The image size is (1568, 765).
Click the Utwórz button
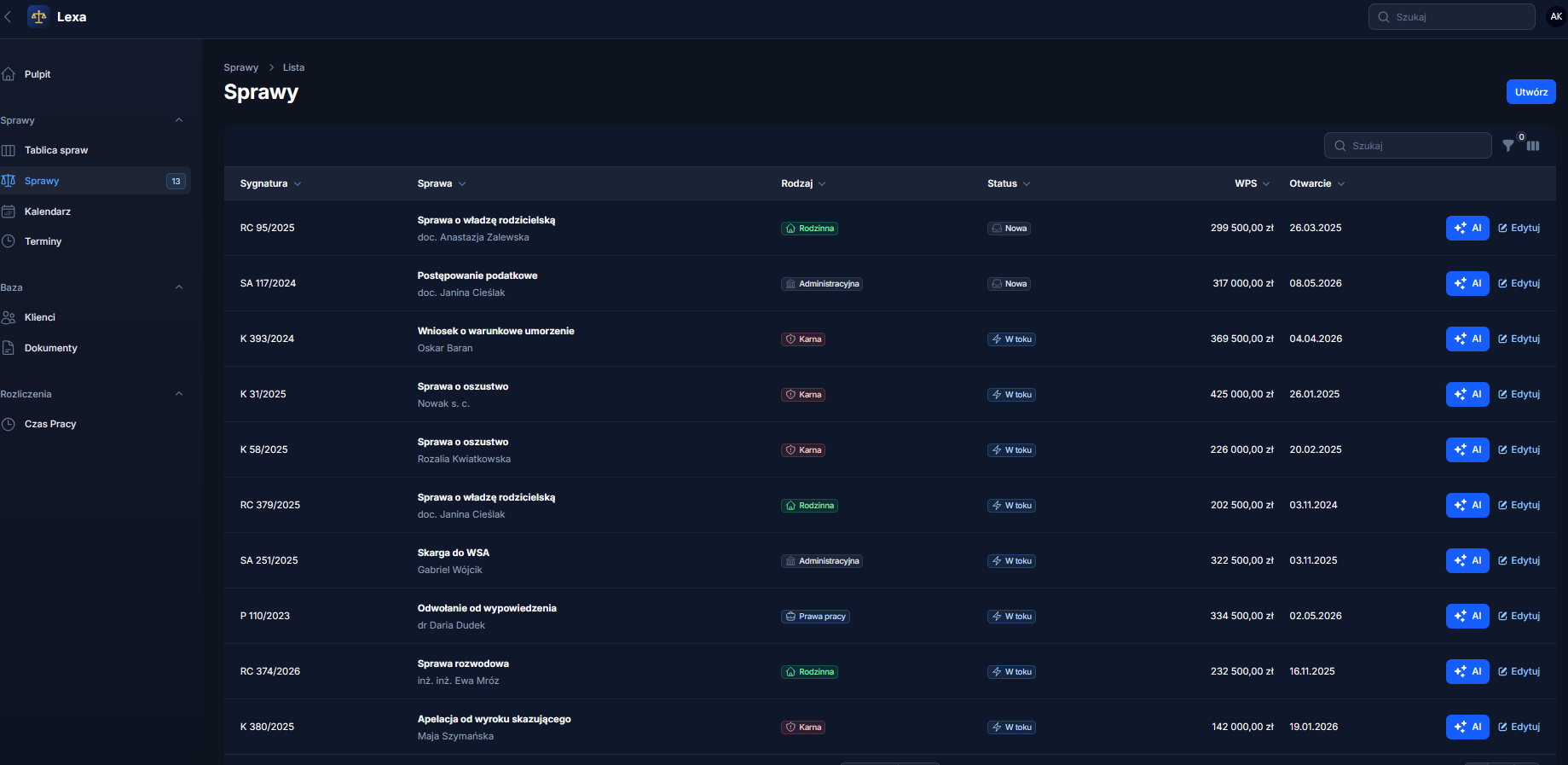click(1531, 92)
